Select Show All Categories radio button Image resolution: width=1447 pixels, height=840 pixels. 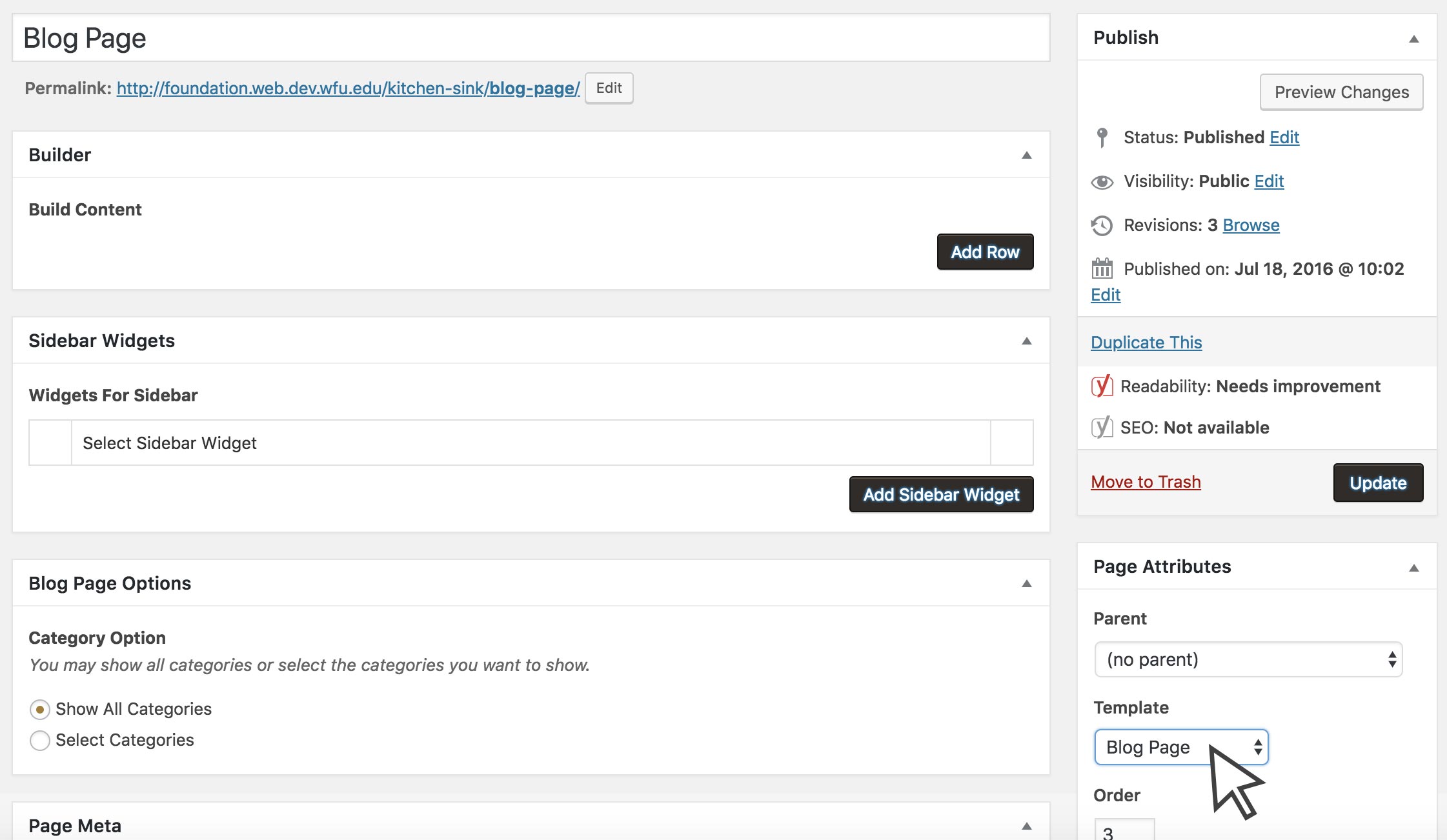click(40, 710)
